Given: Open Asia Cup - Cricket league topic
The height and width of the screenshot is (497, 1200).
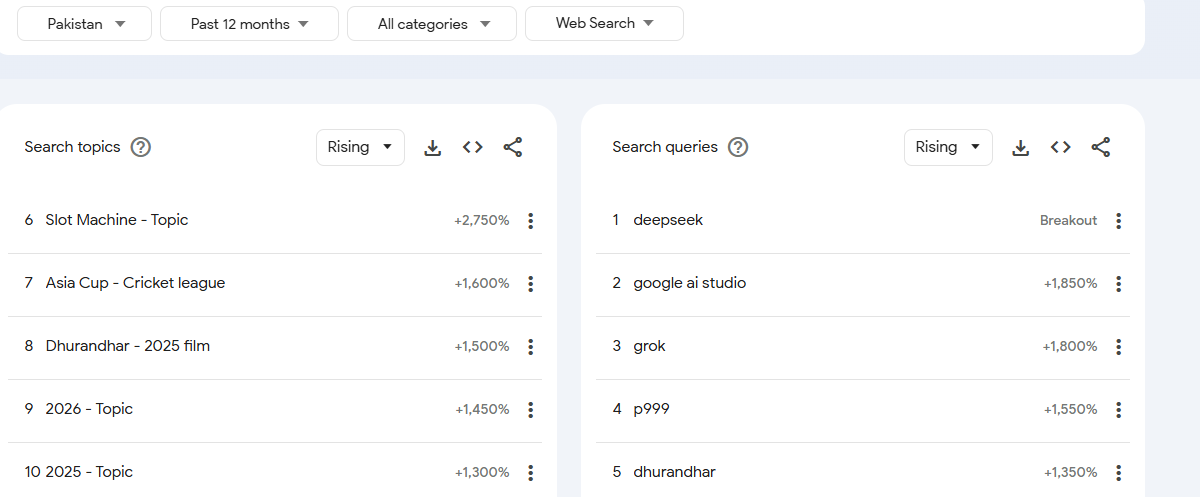Looking at the screenshot, I should pyautogui.click(x=135, y=284).
